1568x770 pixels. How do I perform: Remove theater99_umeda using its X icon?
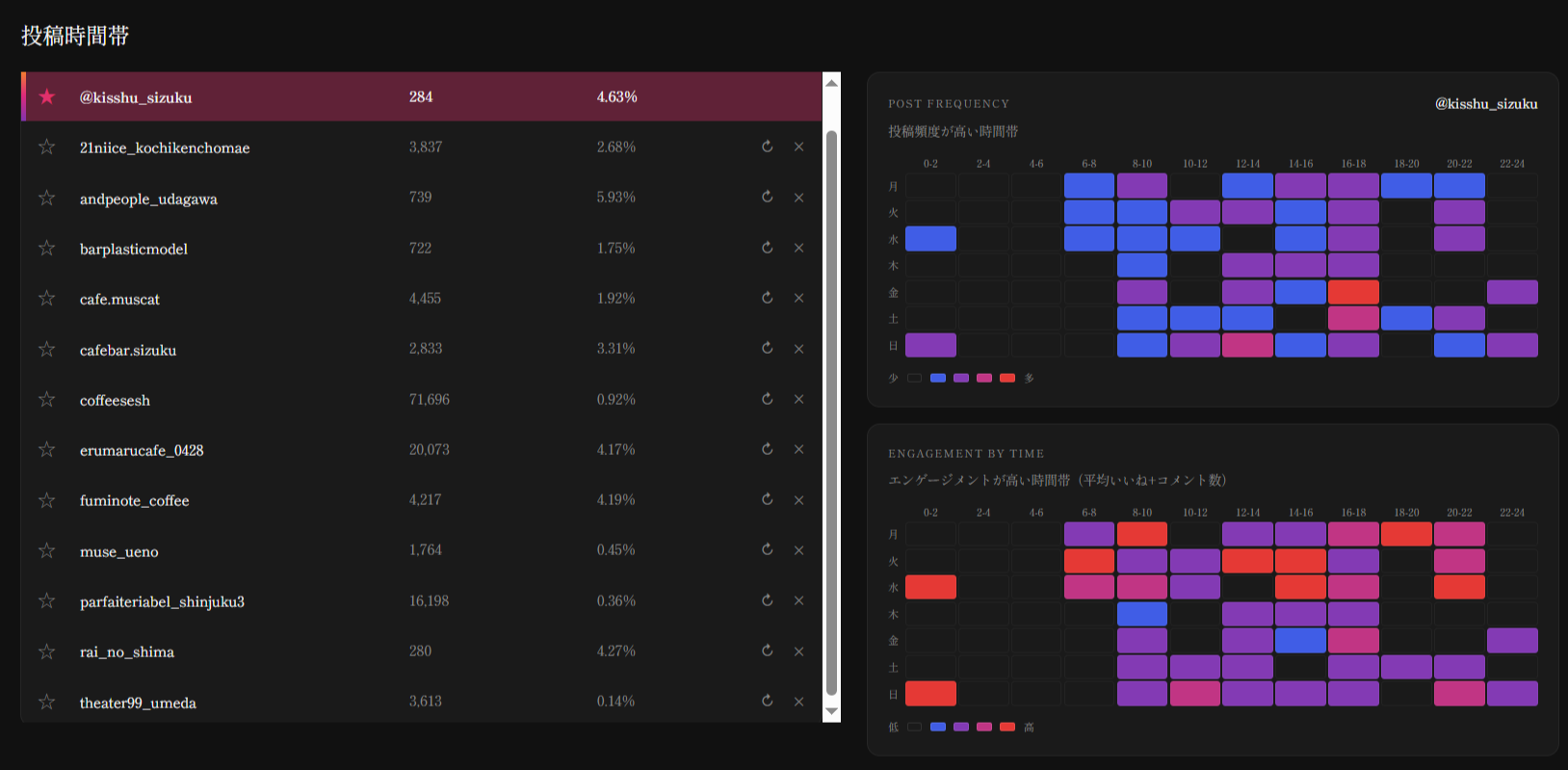[x=798, y=702]
